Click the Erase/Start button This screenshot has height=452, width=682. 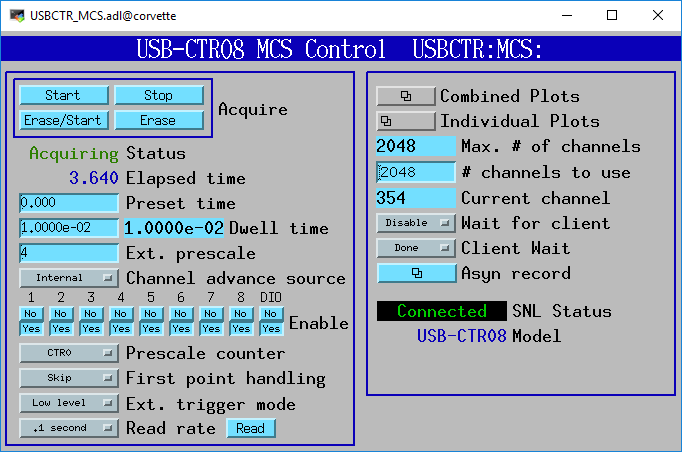coord(64,120)
